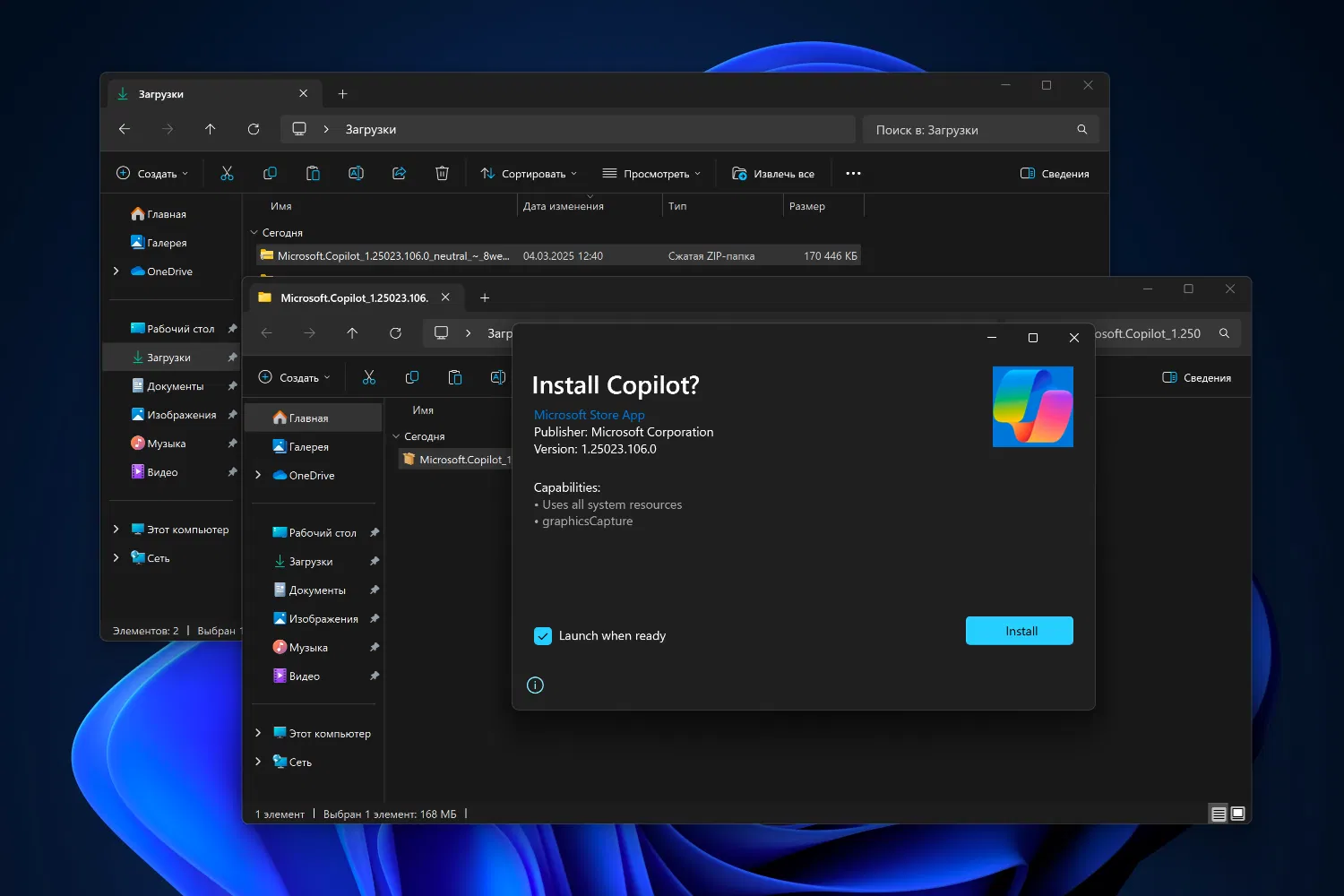This screenshot has width=1344, height=896.
Task: Expand Сеть in Загрузки window sidebar
Action: click(116, 558)
